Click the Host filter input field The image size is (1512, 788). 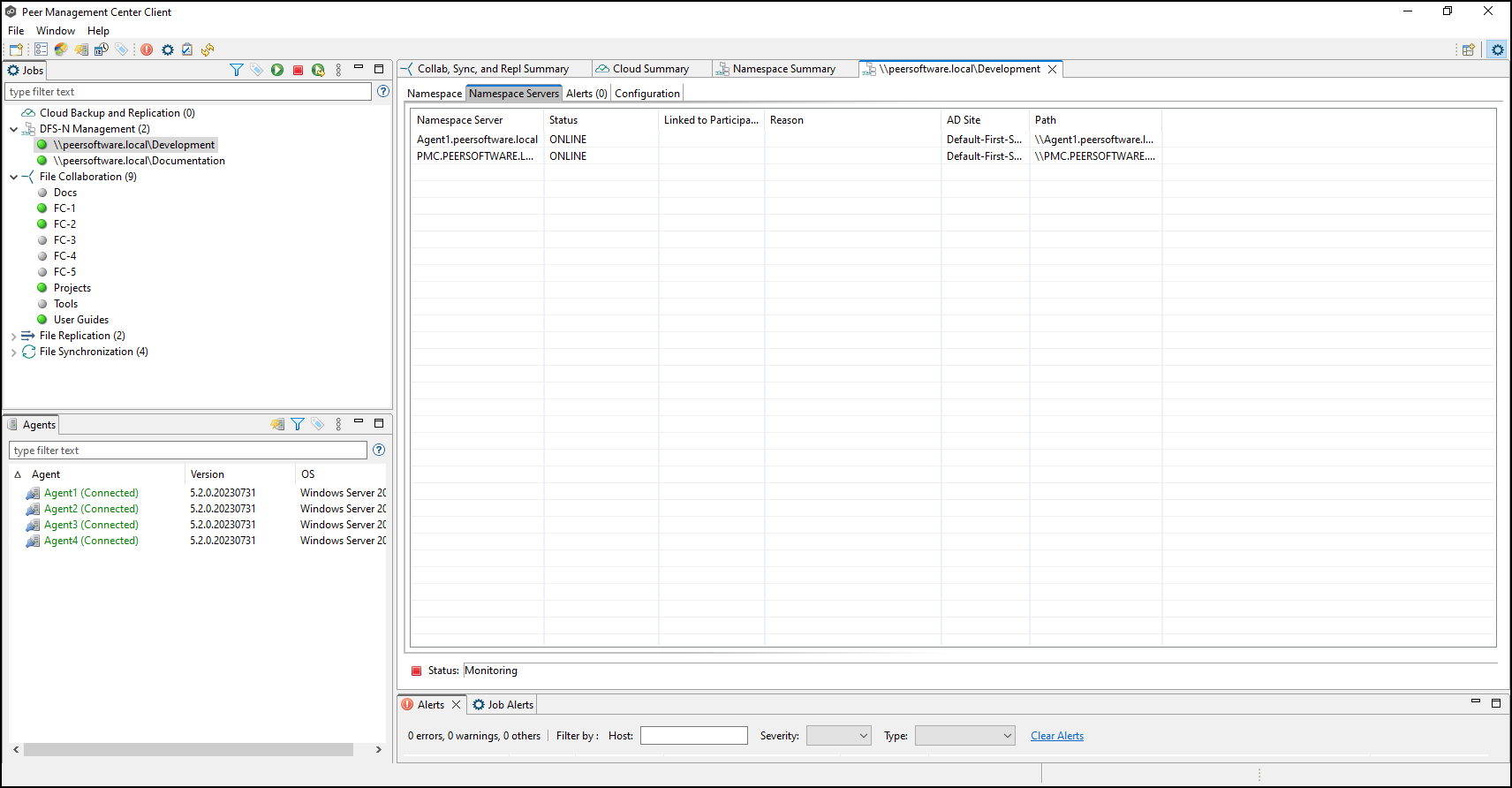pos(693,736)
